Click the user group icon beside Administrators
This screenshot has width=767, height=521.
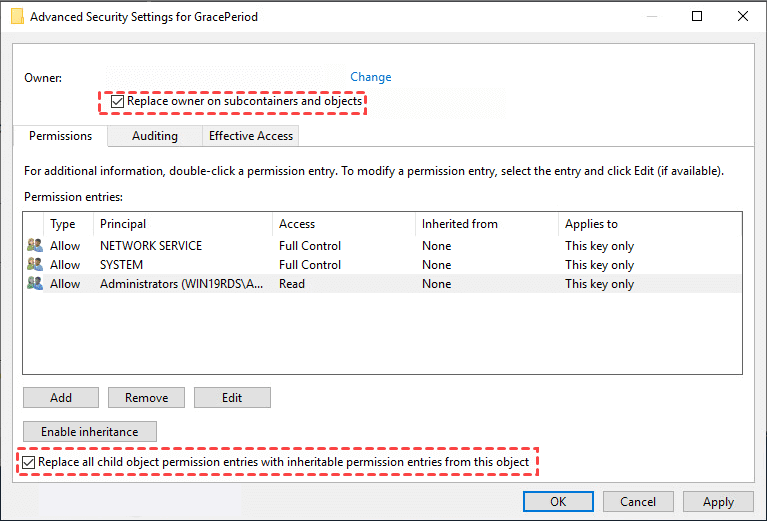35,284
